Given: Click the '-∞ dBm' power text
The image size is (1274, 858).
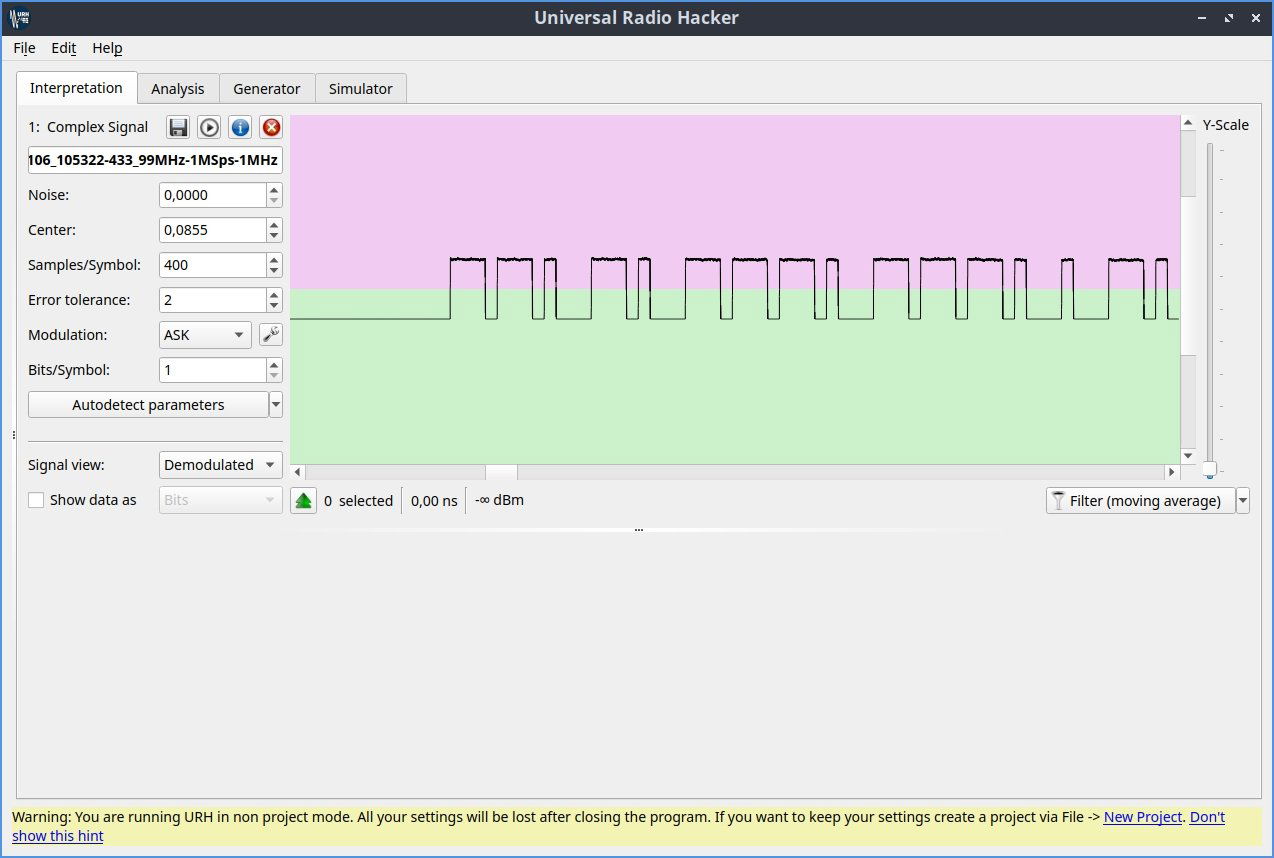Looking at the screenshot, I should [x=499, y=500].
